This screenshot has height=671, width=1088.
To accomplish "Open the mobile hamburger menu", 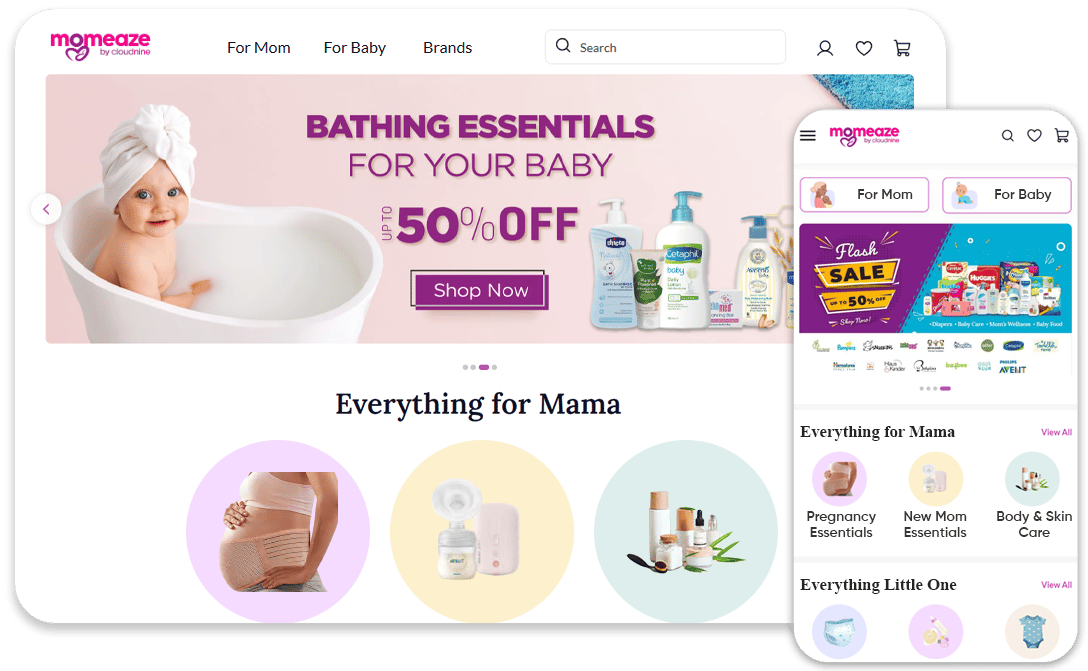I will [x=808, y=135].
